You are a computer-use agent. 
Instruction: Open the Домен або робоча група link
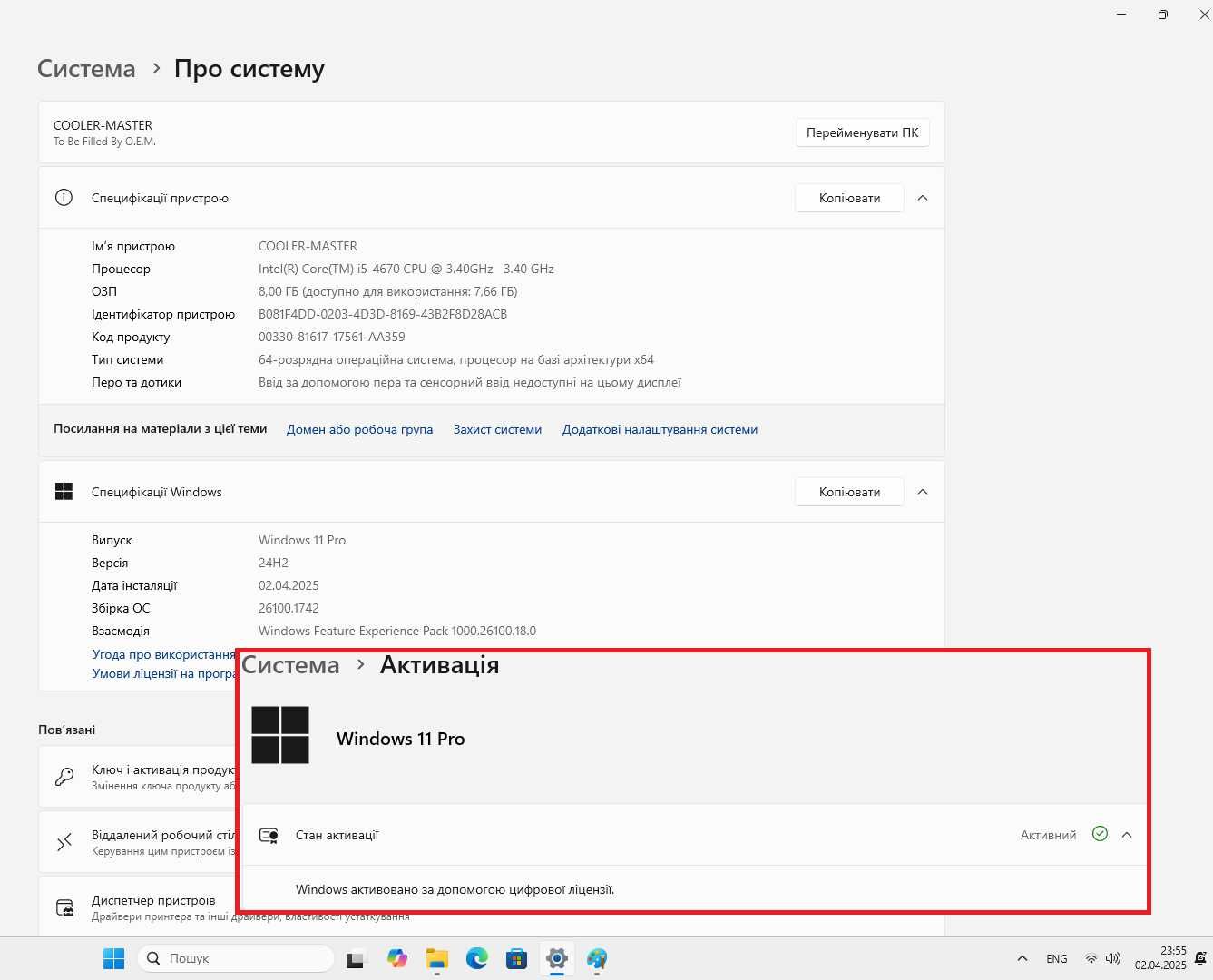pyautogui.click(x=359, y=429)
